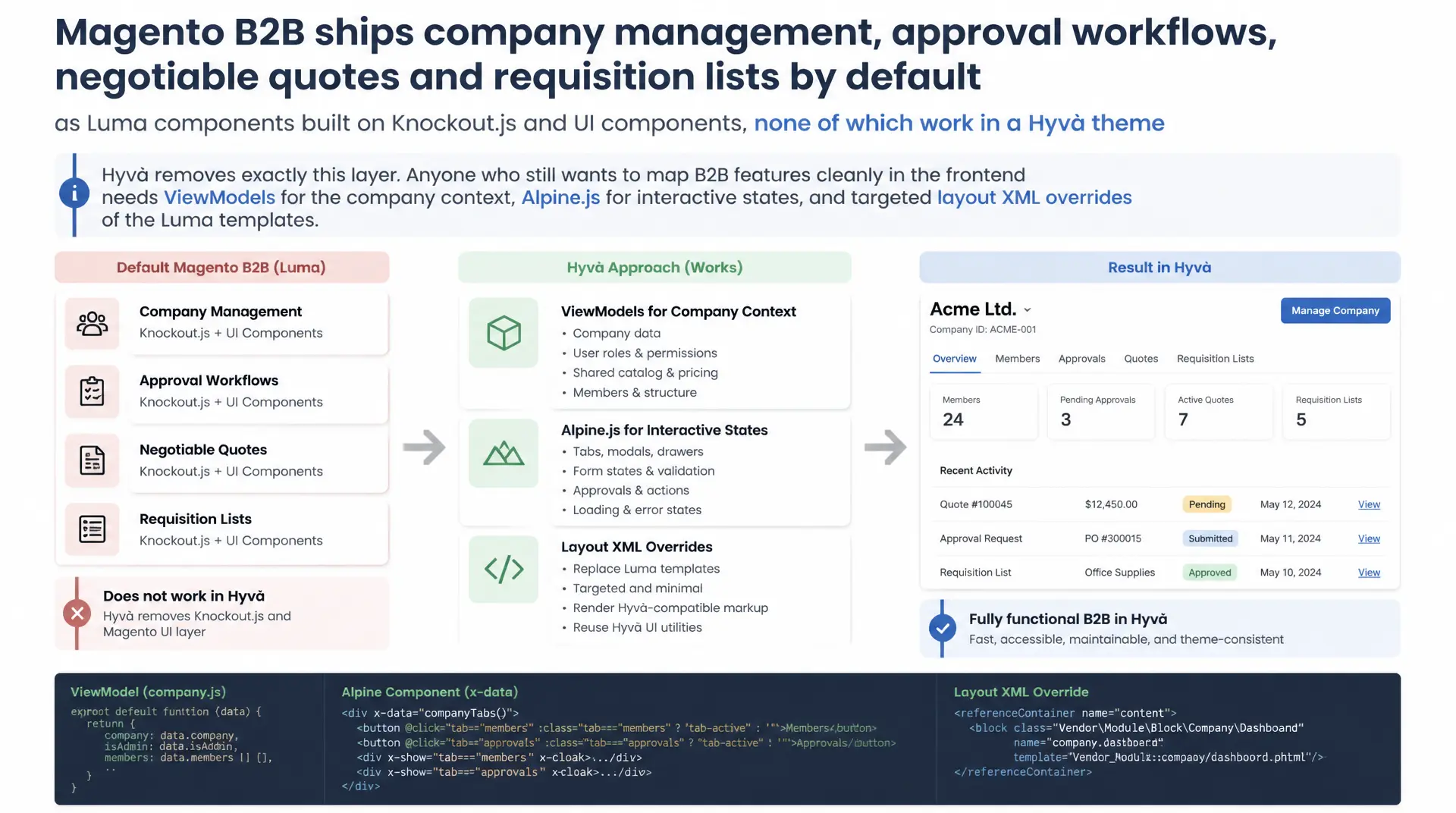
Task: Click the ViewModels link text in the callout
Action: (219, 197)
